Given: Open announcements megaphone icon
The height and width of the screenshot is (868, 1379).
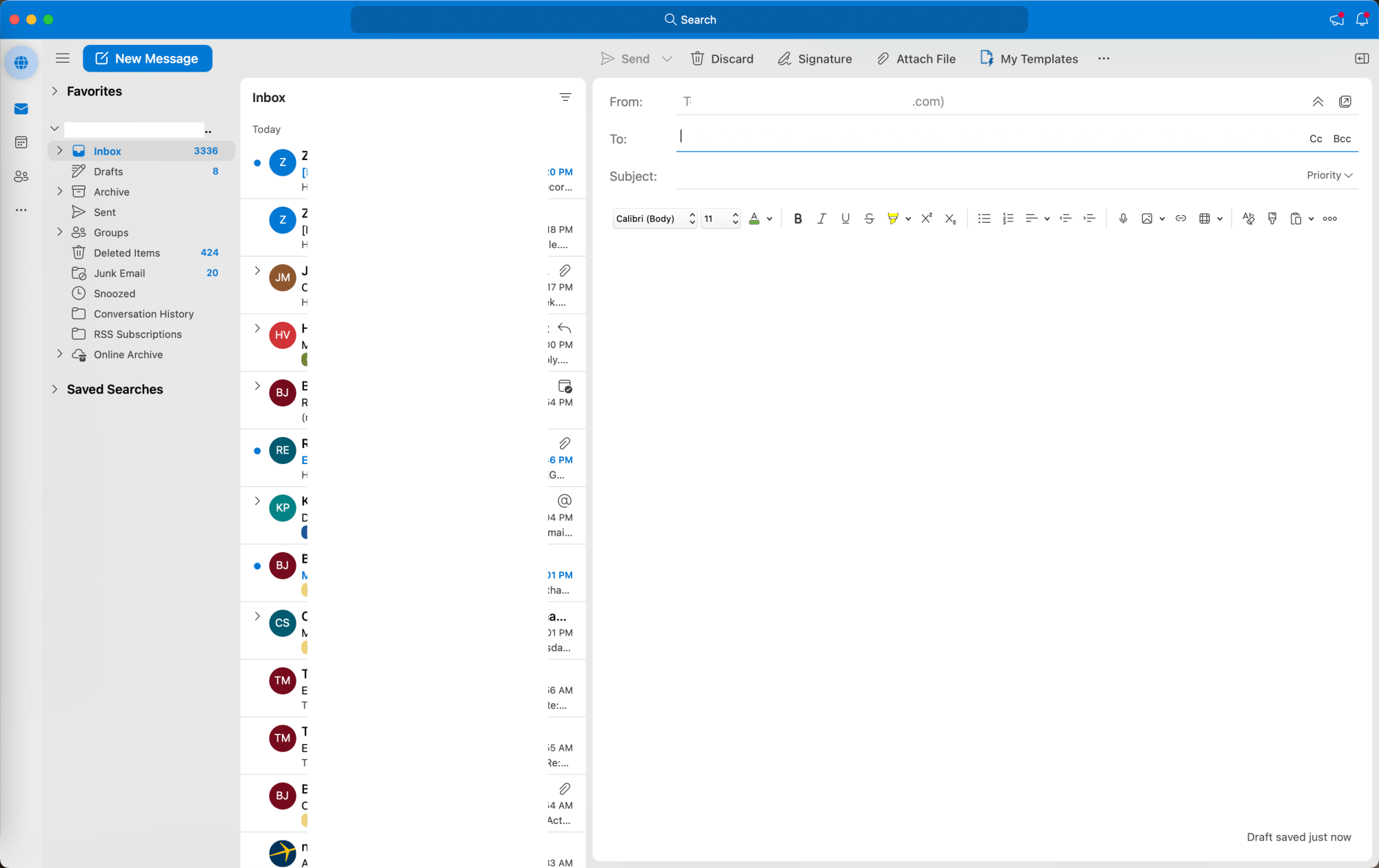Looking at the screenshot, I should (x=1336, y=19).
